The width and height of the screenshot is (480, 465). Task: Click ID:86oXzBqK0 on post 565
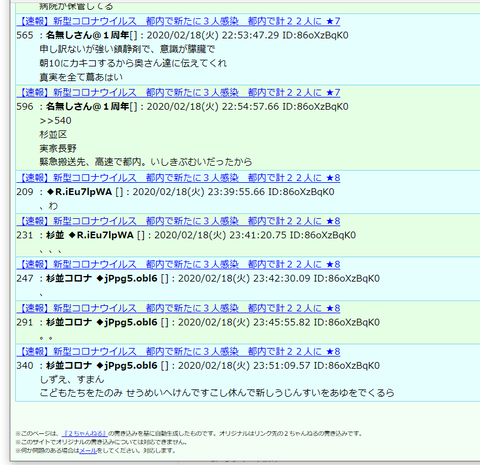pos(315,35)
